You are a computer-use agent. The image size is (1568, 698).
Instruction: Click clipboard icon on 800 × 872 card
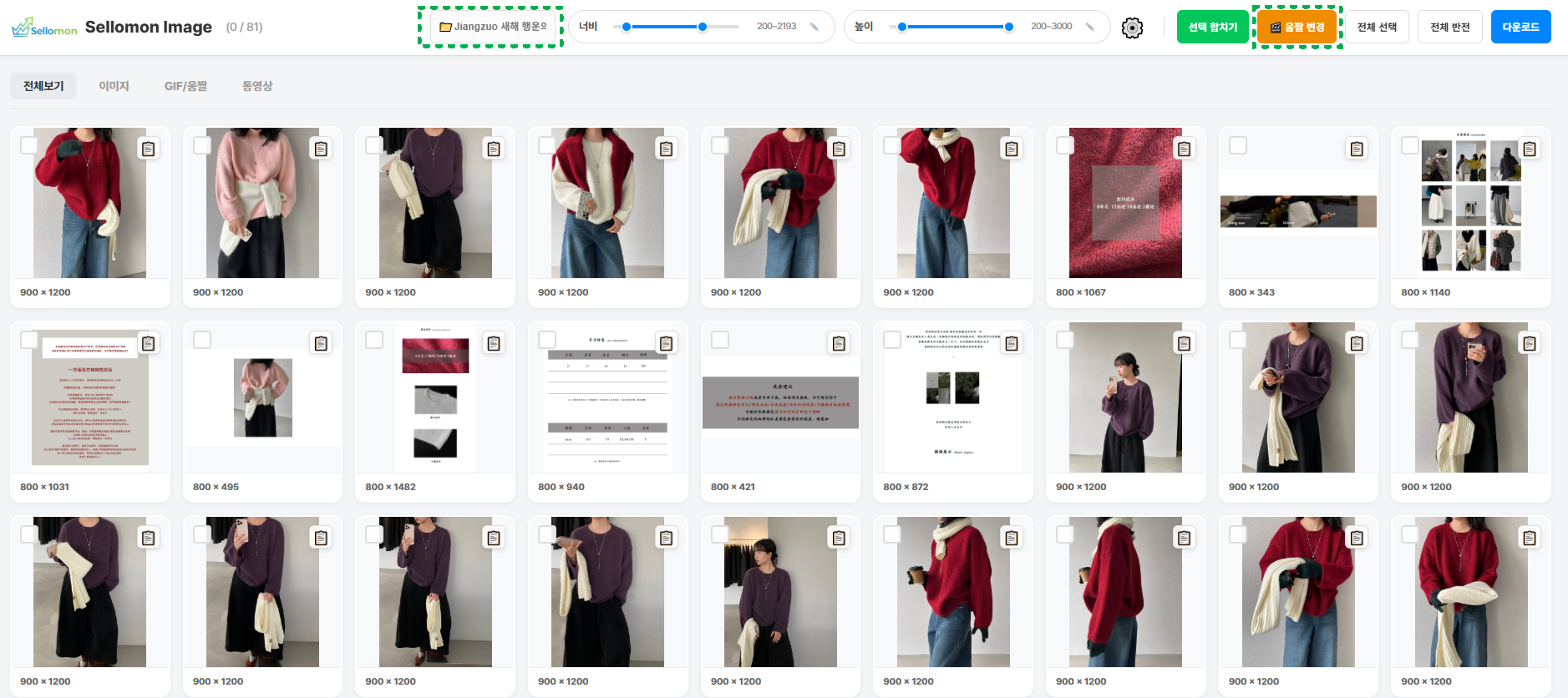click(x=1012, y=343)
